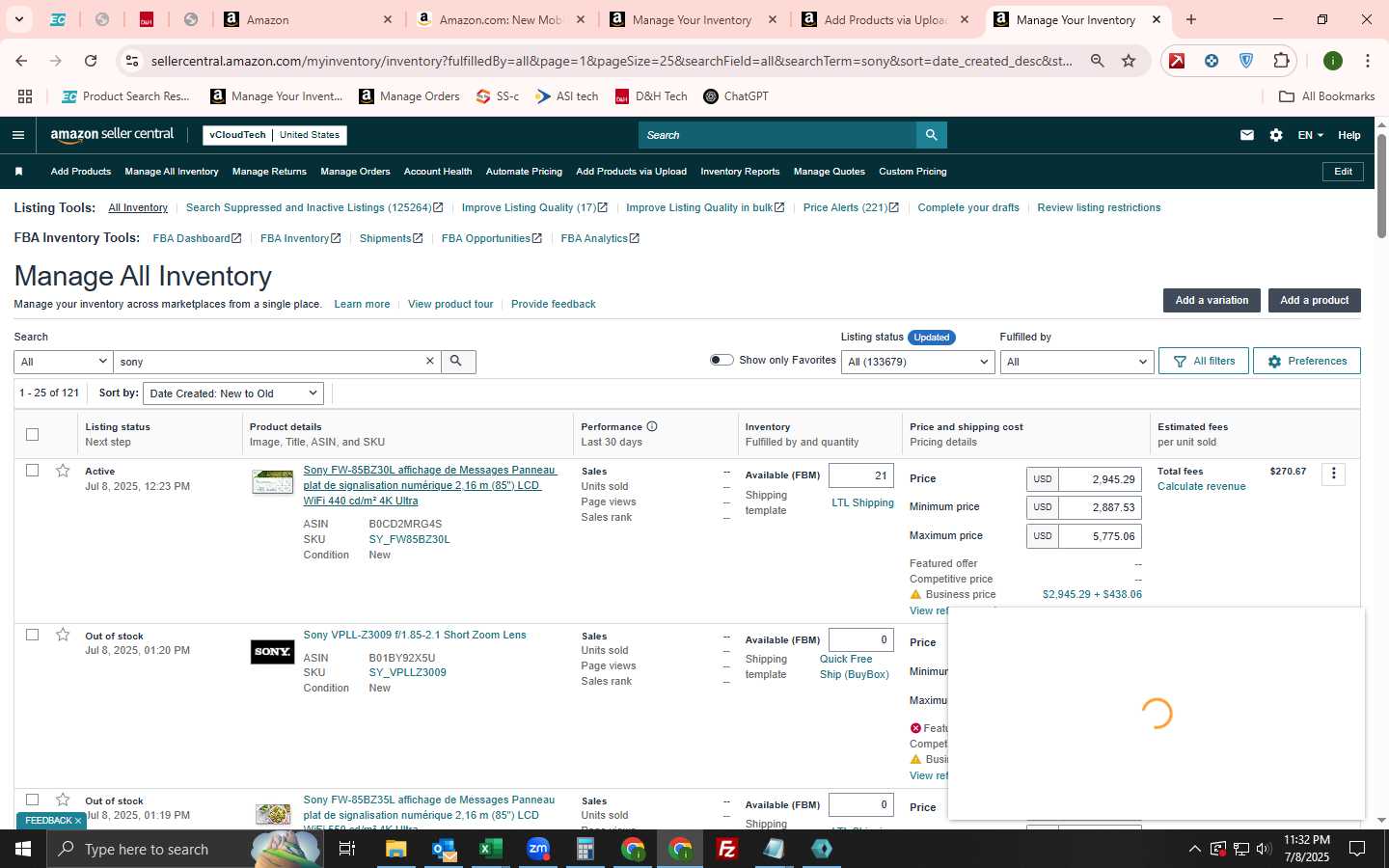
Task: Reload the page with browser refresh icon
Action: pyautogui.click(x=91, y=61)
